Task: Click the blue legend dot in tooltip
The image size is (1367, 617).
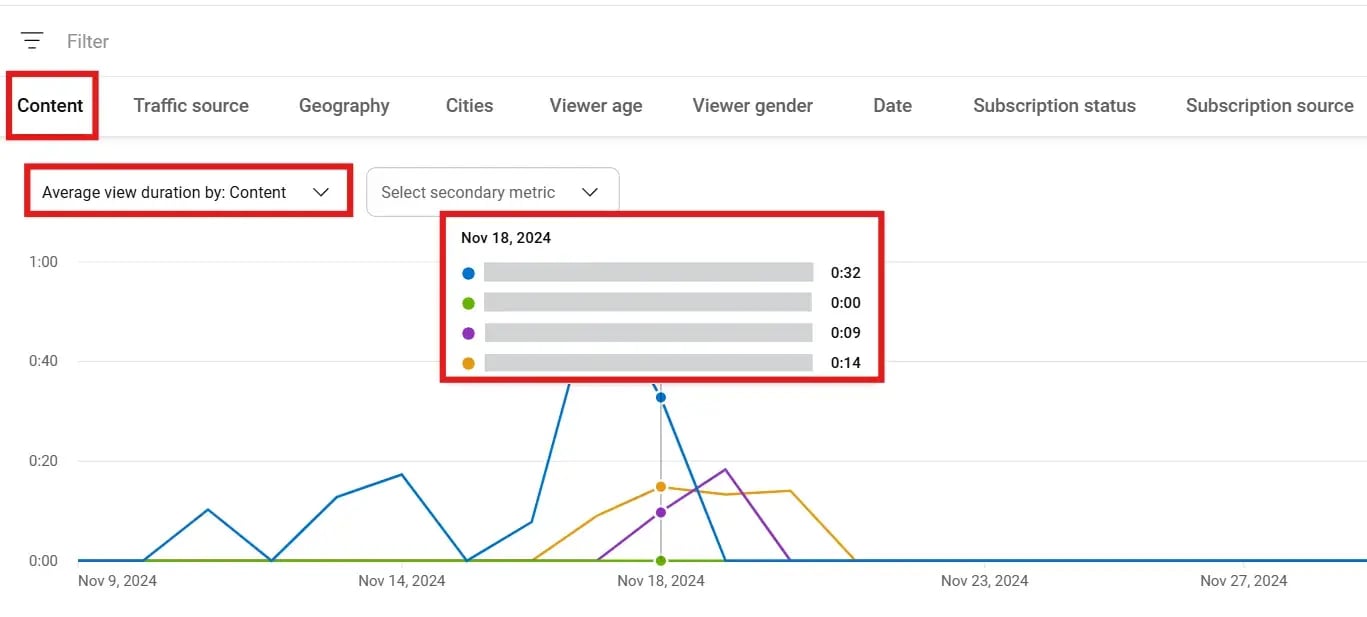Action: 468,273
